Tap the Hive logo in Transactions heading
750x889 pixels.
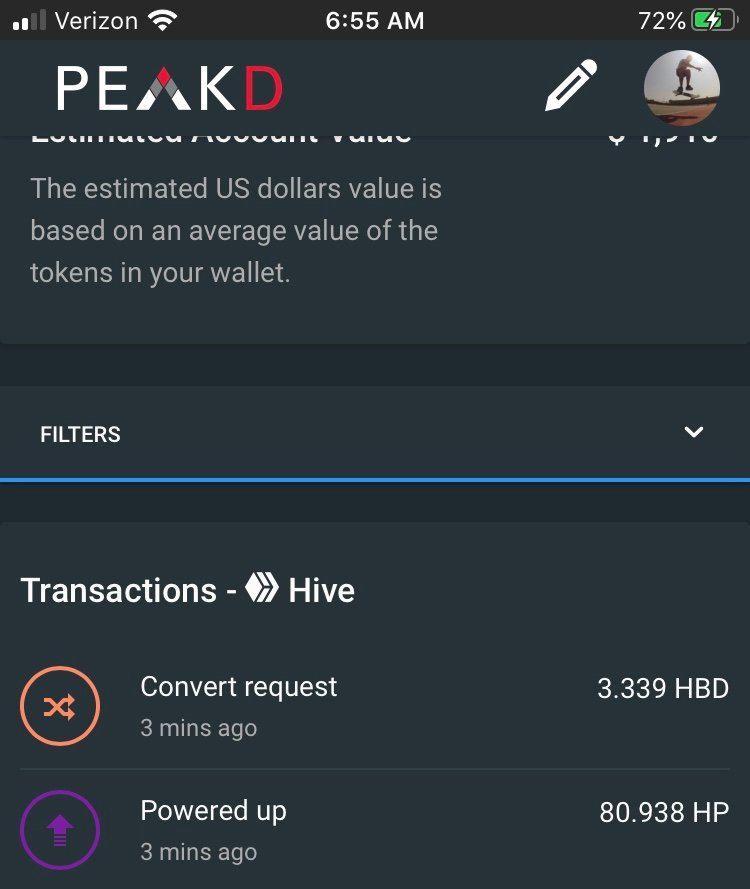point(262,587)
